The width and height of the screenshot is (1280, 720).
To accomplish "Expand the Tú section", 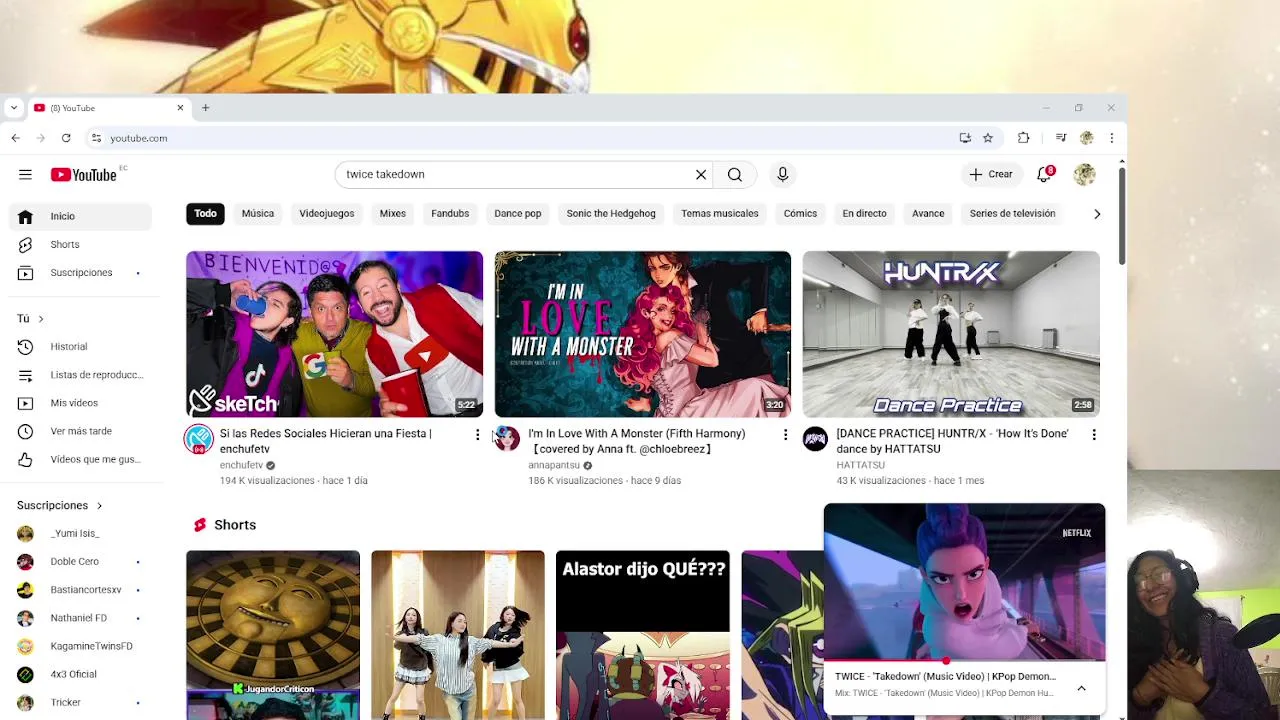I will [x=31, y=318].
